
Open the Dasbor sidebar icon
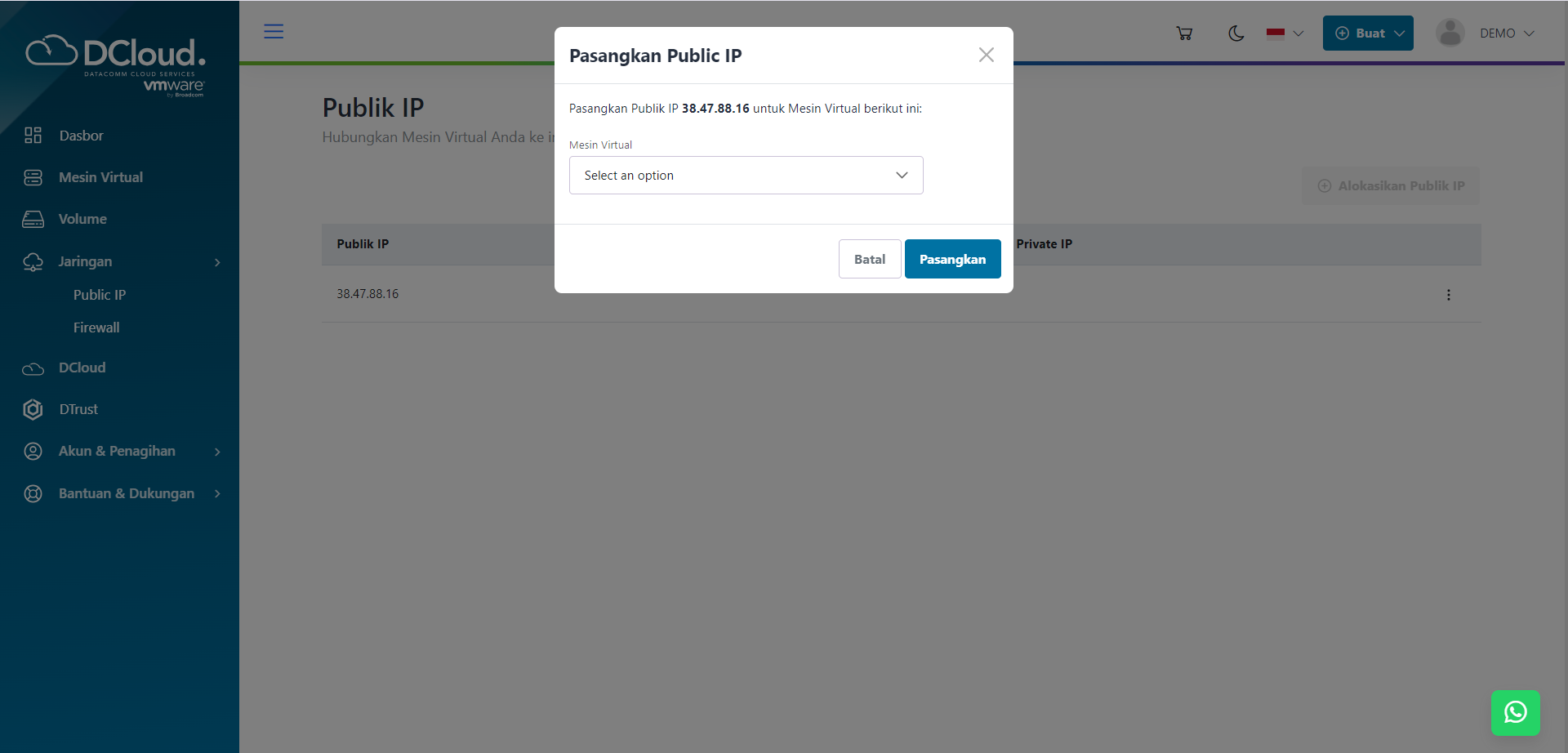tap(33, 135)
